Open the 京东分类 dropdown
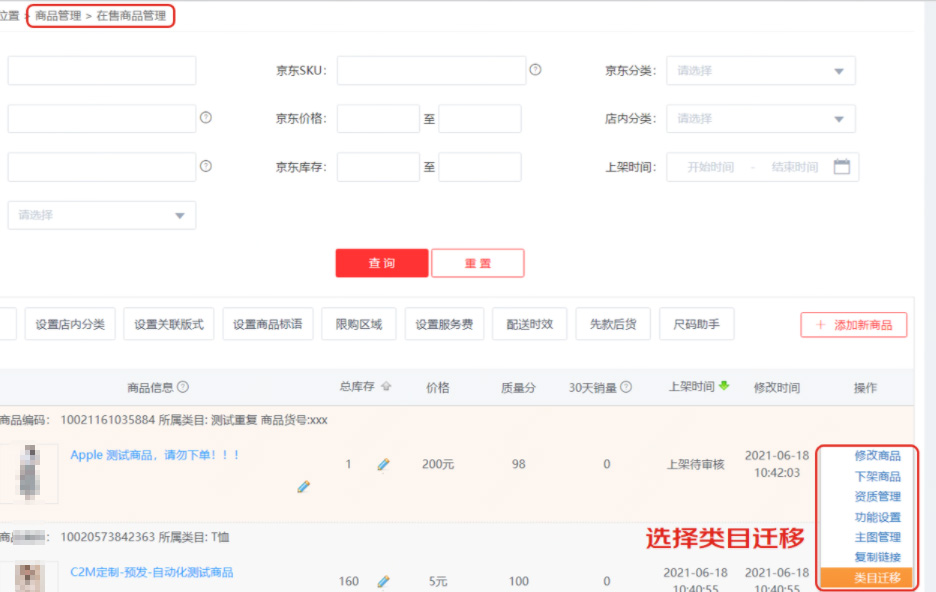This screenshot has width=936, height=592. [762, 70]
